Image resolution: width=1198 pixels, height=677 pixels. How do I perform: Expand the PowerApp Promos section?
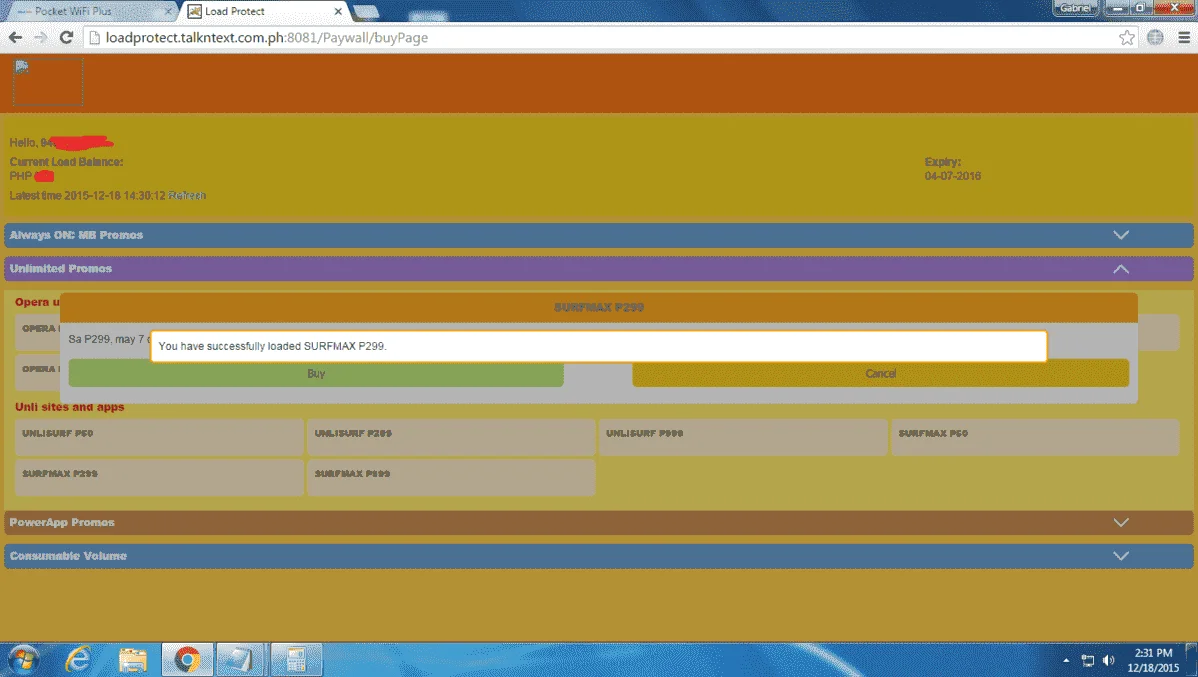pyautogui.click(x=598, y=523)
